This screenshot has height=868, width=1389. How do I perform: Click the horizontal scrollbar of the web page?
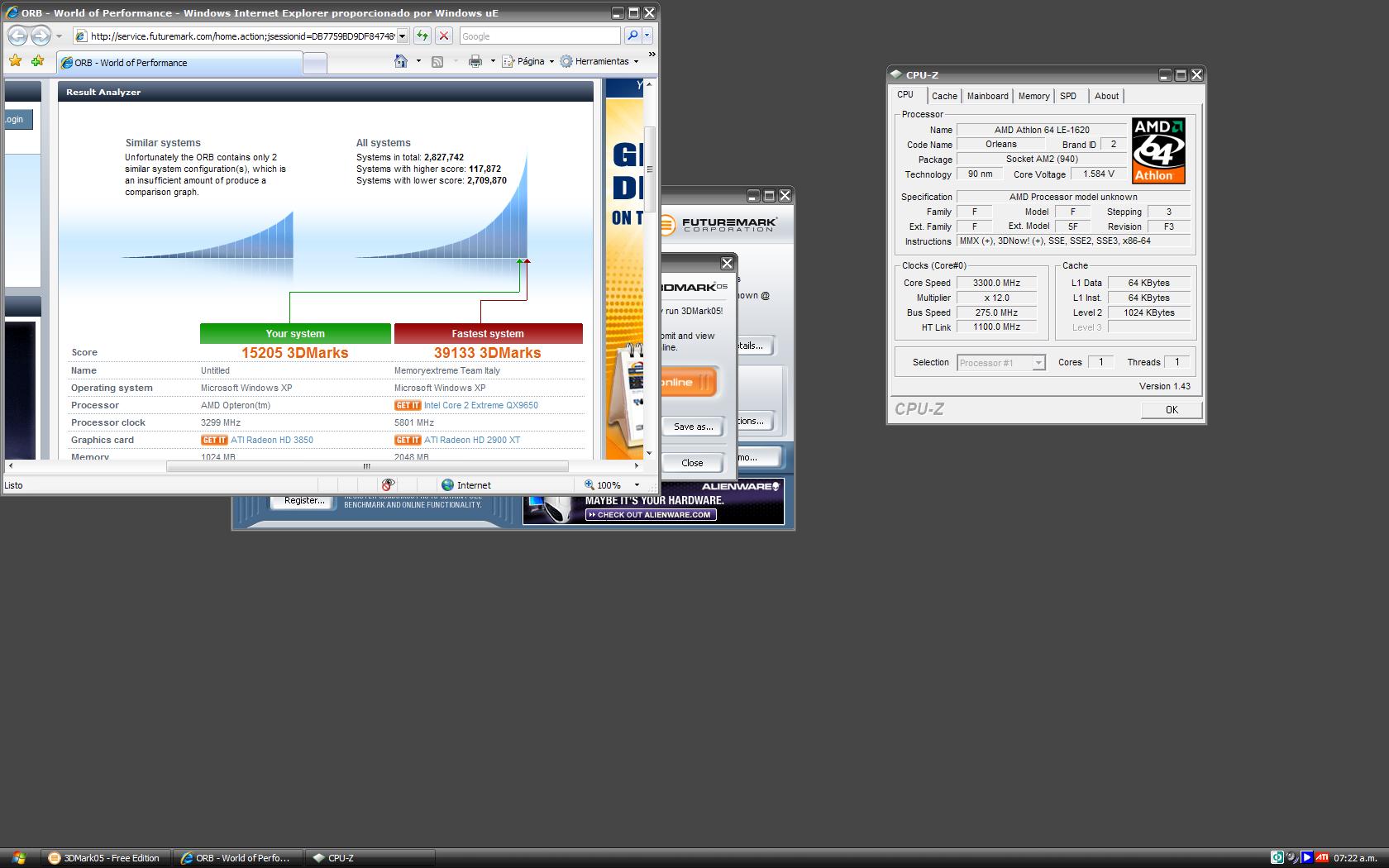pos(322,466)
